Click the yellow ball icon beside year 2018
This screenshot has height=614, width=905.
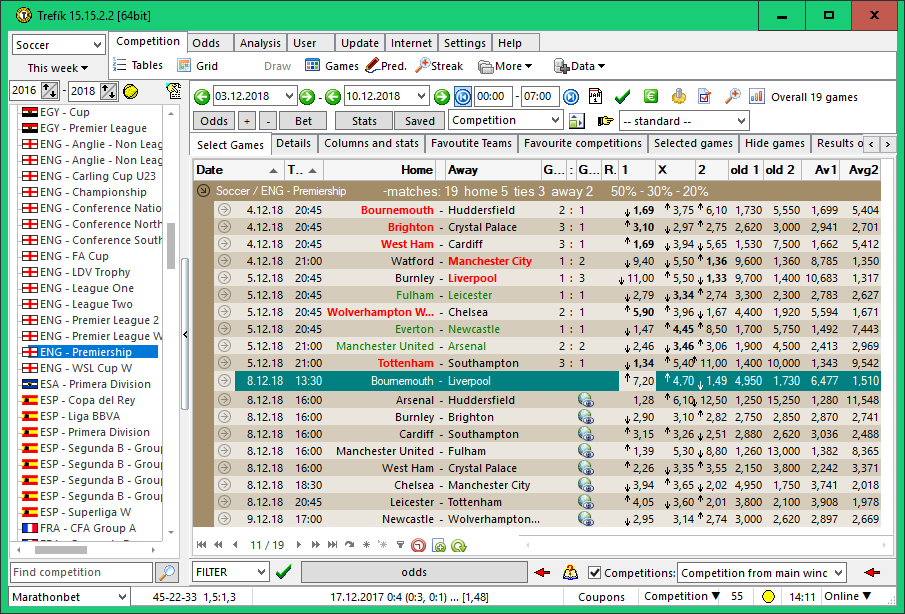[131, 91]
